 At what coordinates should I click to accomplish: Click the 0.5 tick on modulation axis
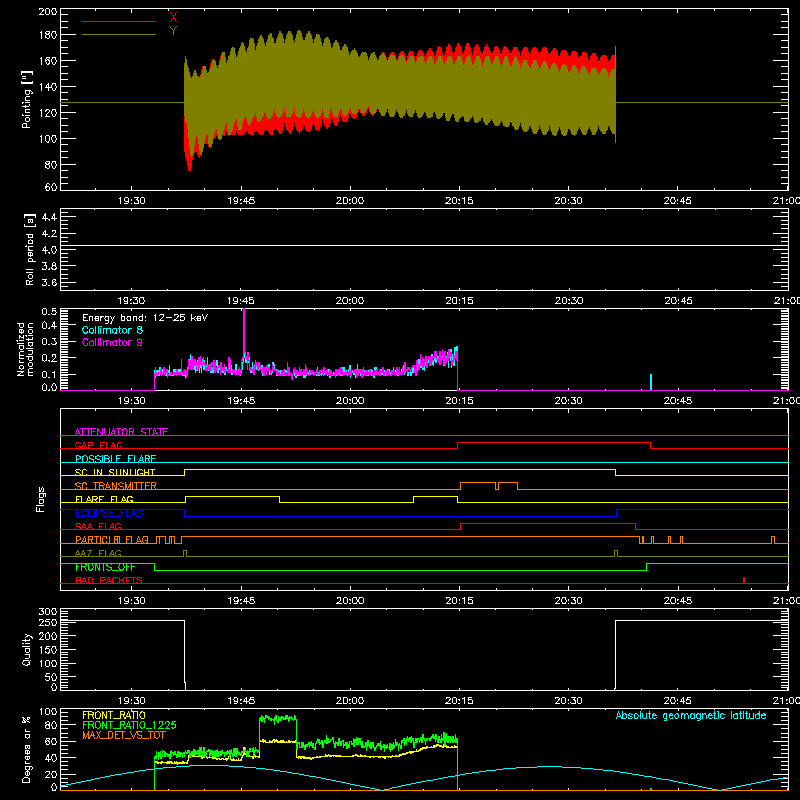[49, 311]
